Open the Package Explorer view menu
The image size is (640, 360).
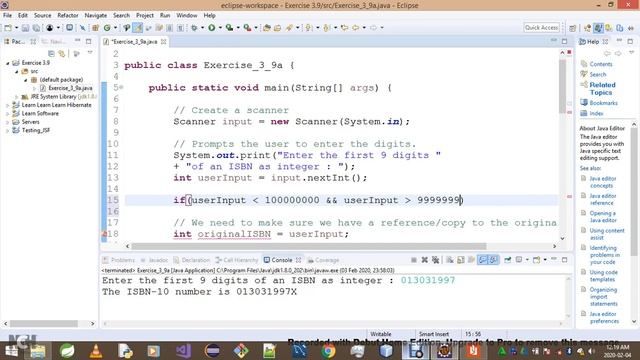coord(90,53)
